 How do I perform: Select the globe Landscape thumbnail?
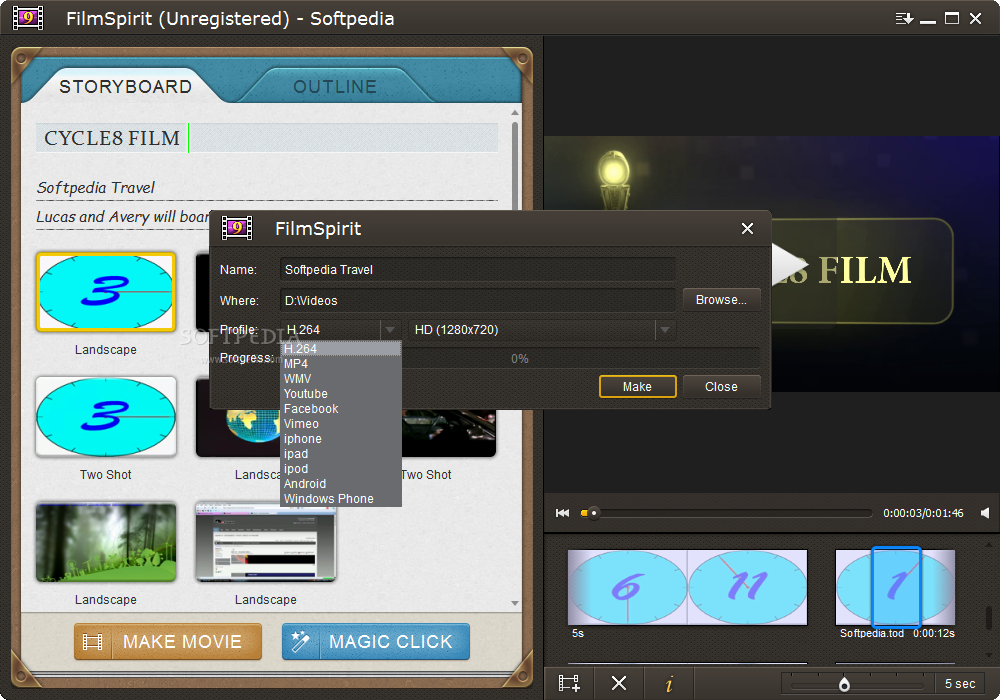[239, 433]
